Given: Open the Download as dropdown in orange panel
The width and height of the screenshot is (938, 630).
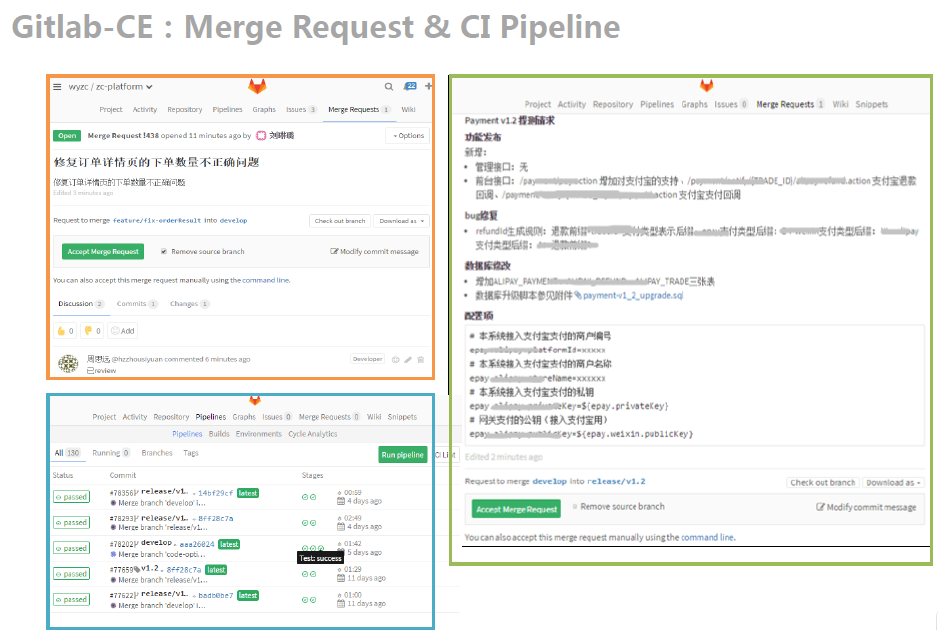Looking at the screenshot, I should (x=401, y=221).
